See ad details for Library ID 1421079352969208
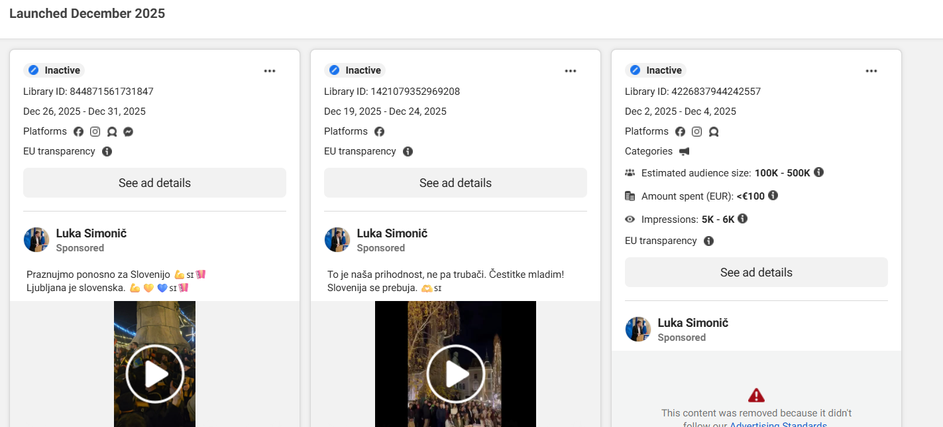 455,183
